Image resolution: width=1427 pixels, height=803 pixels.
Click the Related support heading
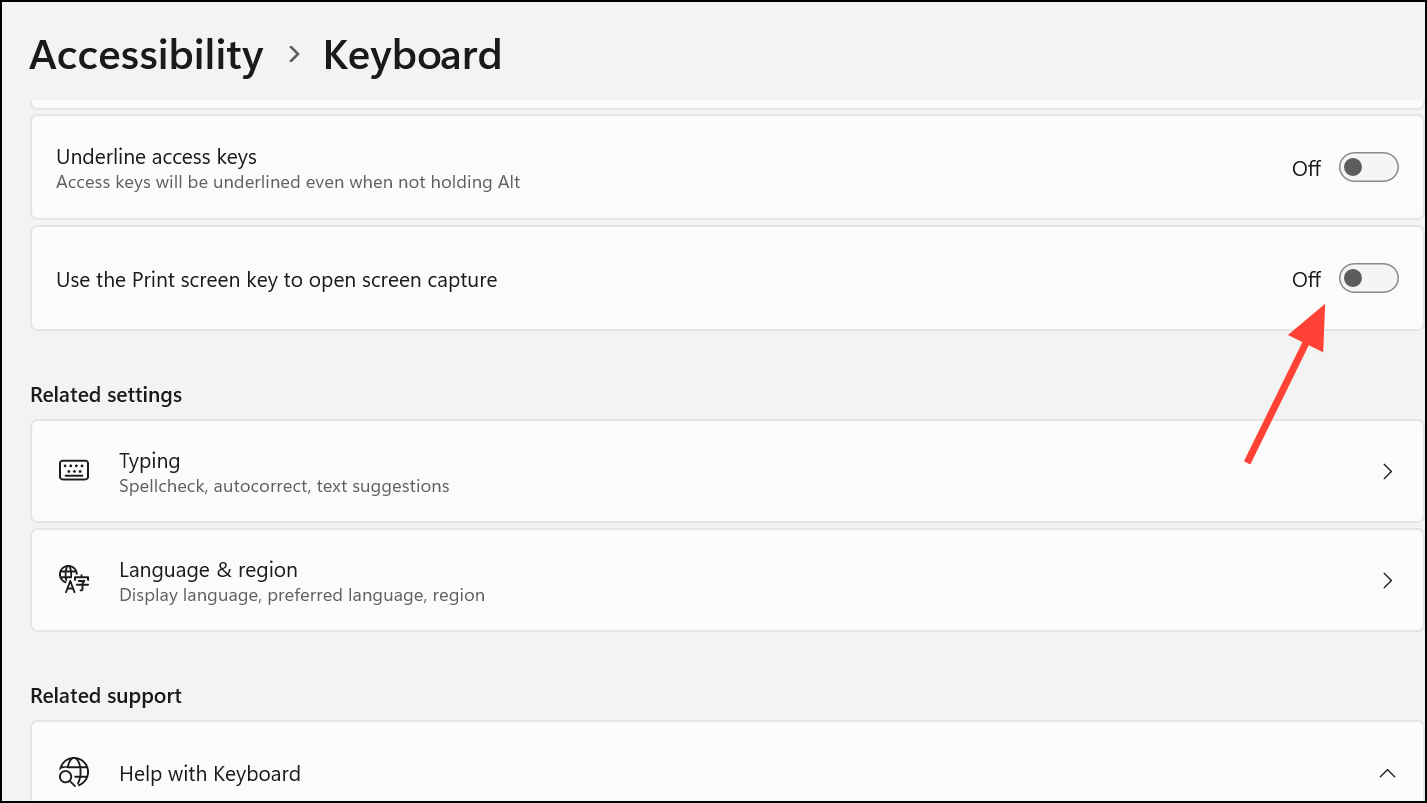(106, 696)
